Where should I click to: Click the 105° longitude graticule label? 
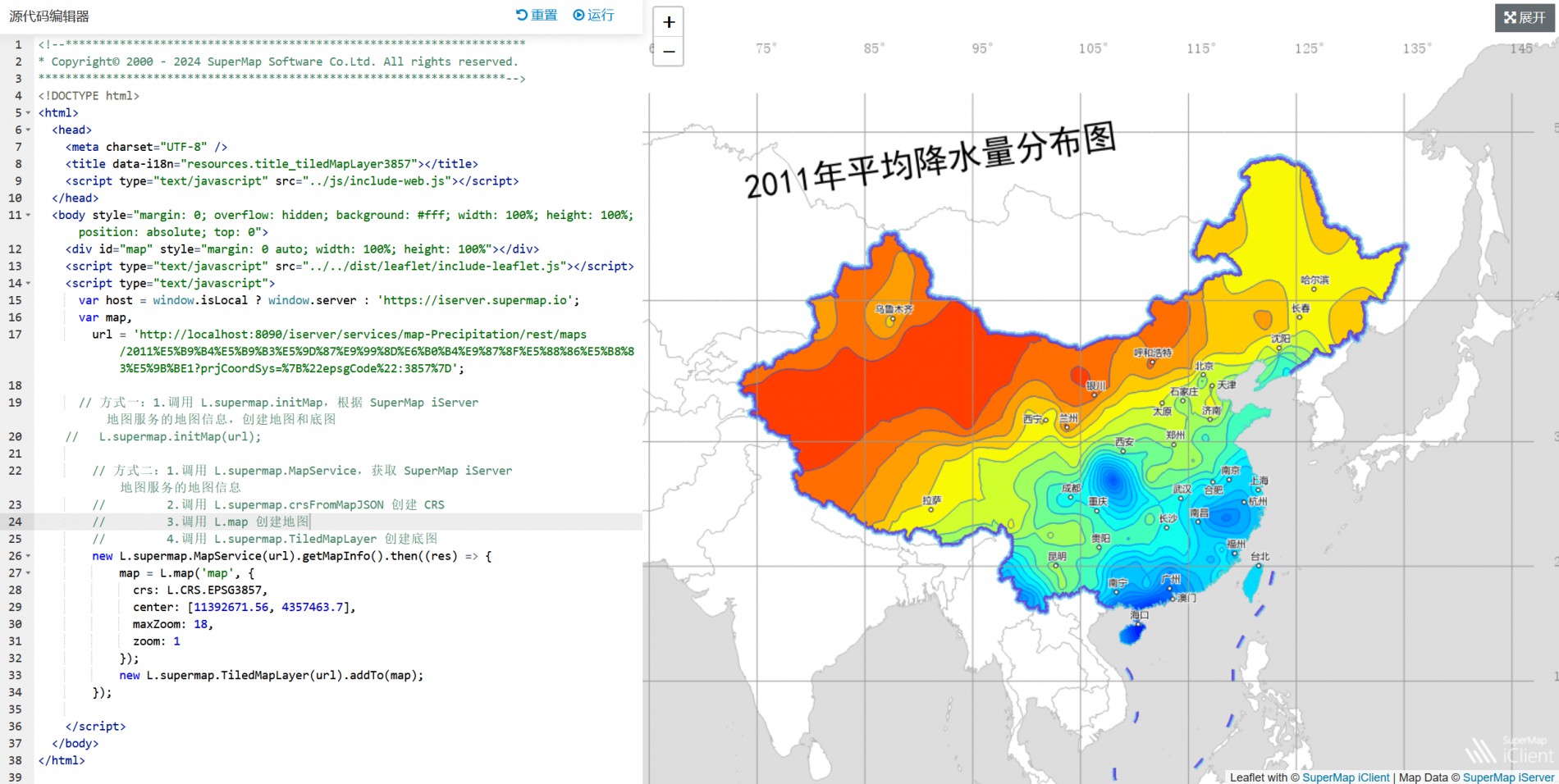[1092, 49]
